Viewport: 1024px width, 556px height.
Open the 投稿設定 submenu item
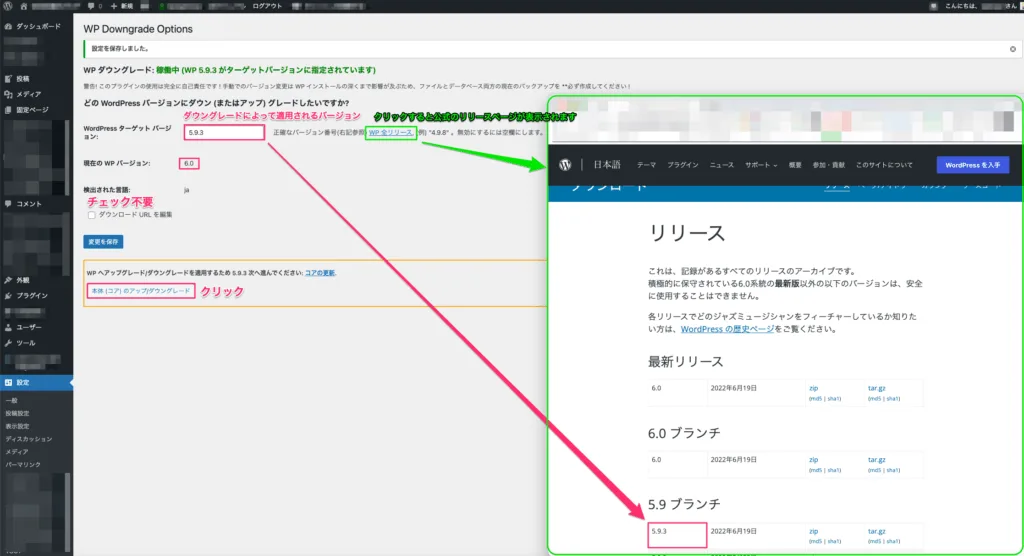[x=17, y=414]
